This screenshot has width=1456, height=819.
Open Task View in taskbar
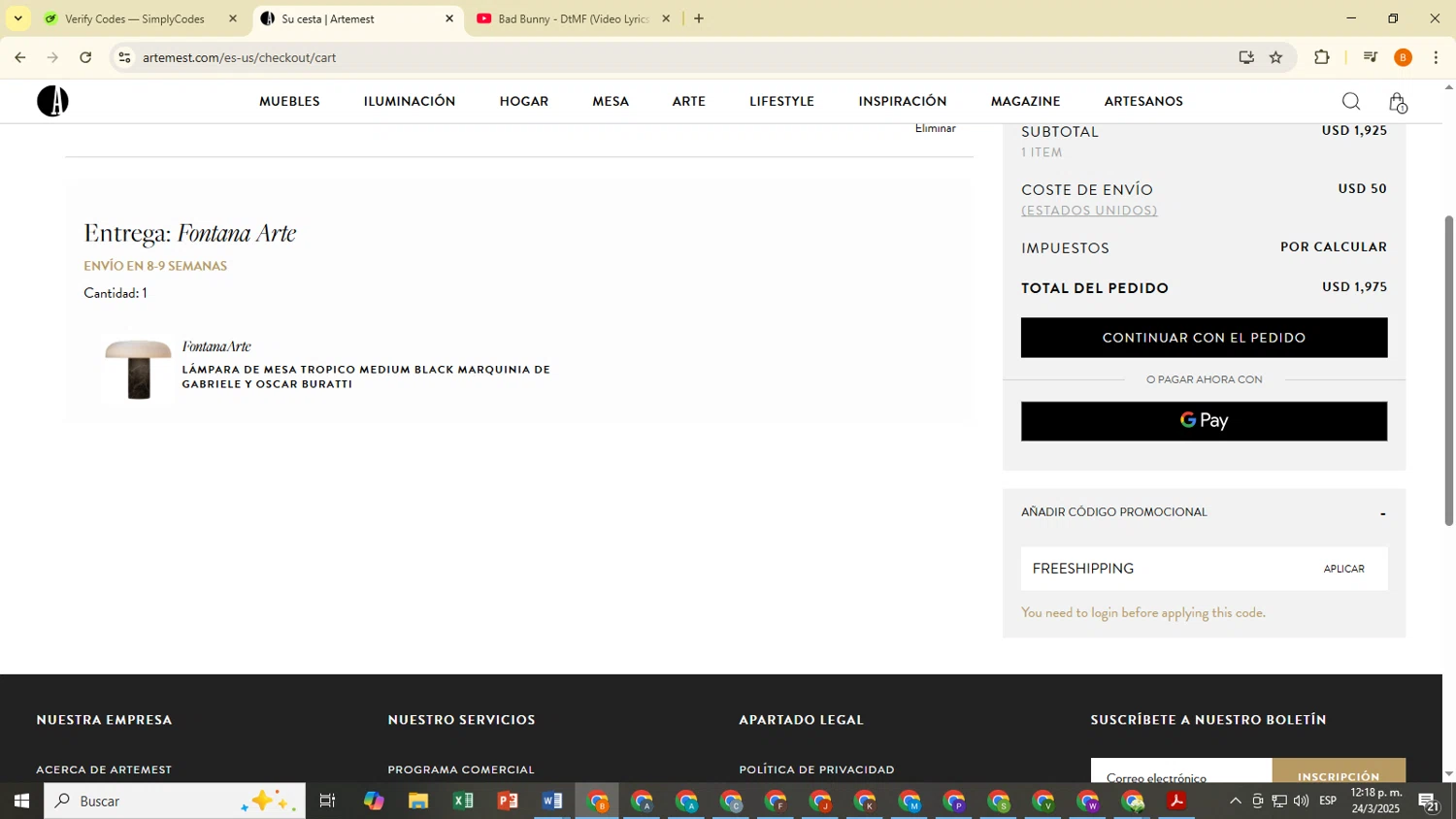tap(327, 801)
